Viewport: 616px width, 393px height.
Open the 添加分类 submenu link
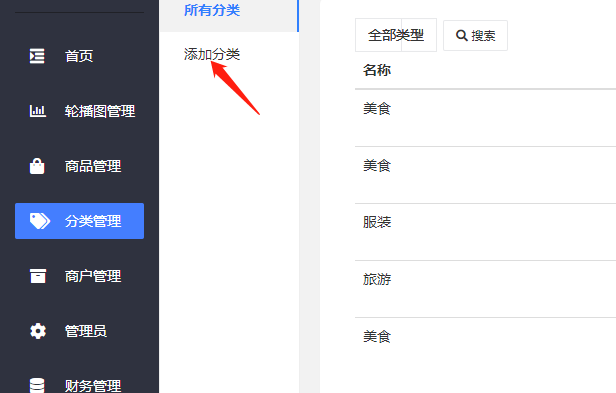click(212, 54)
